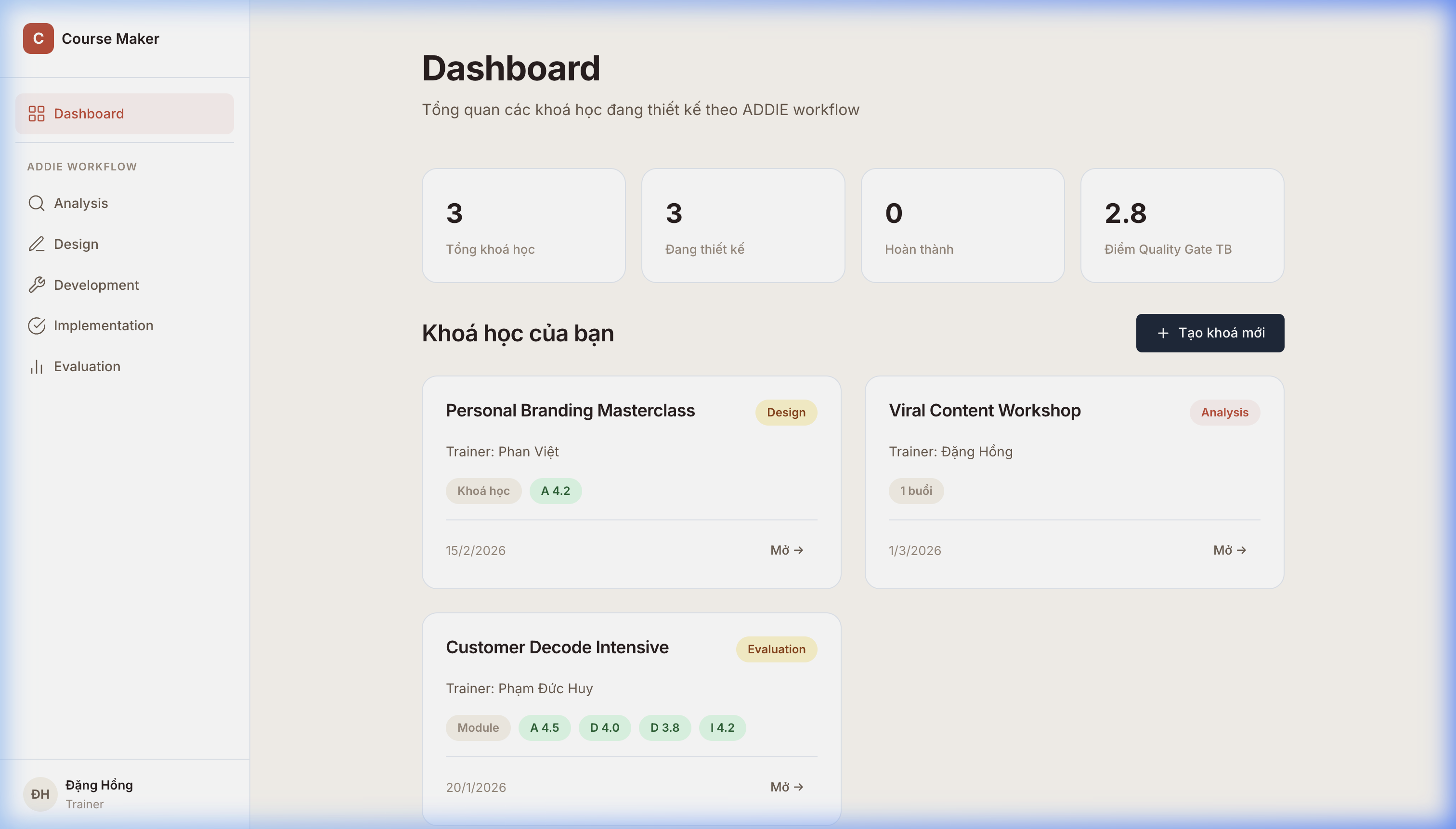Click the Evaluation stage badge on card

click(776, 649)
